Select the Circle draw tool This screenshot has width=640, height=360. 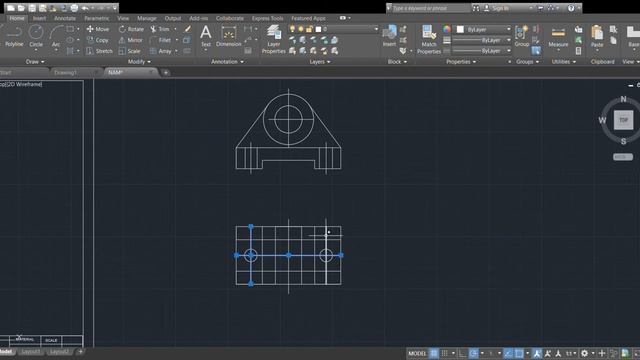[36, 36]
